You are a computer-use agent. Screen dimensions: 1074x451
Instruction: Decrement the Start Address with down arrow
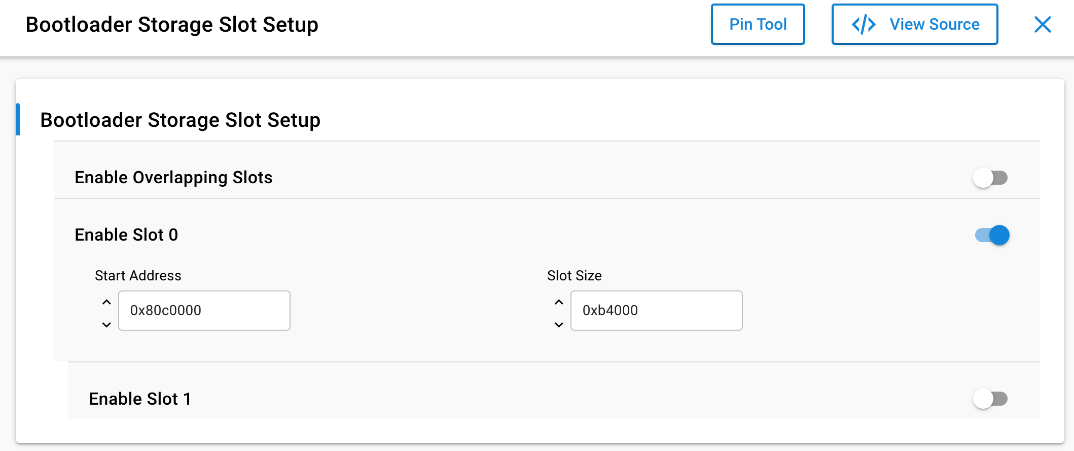pos(106,324)
